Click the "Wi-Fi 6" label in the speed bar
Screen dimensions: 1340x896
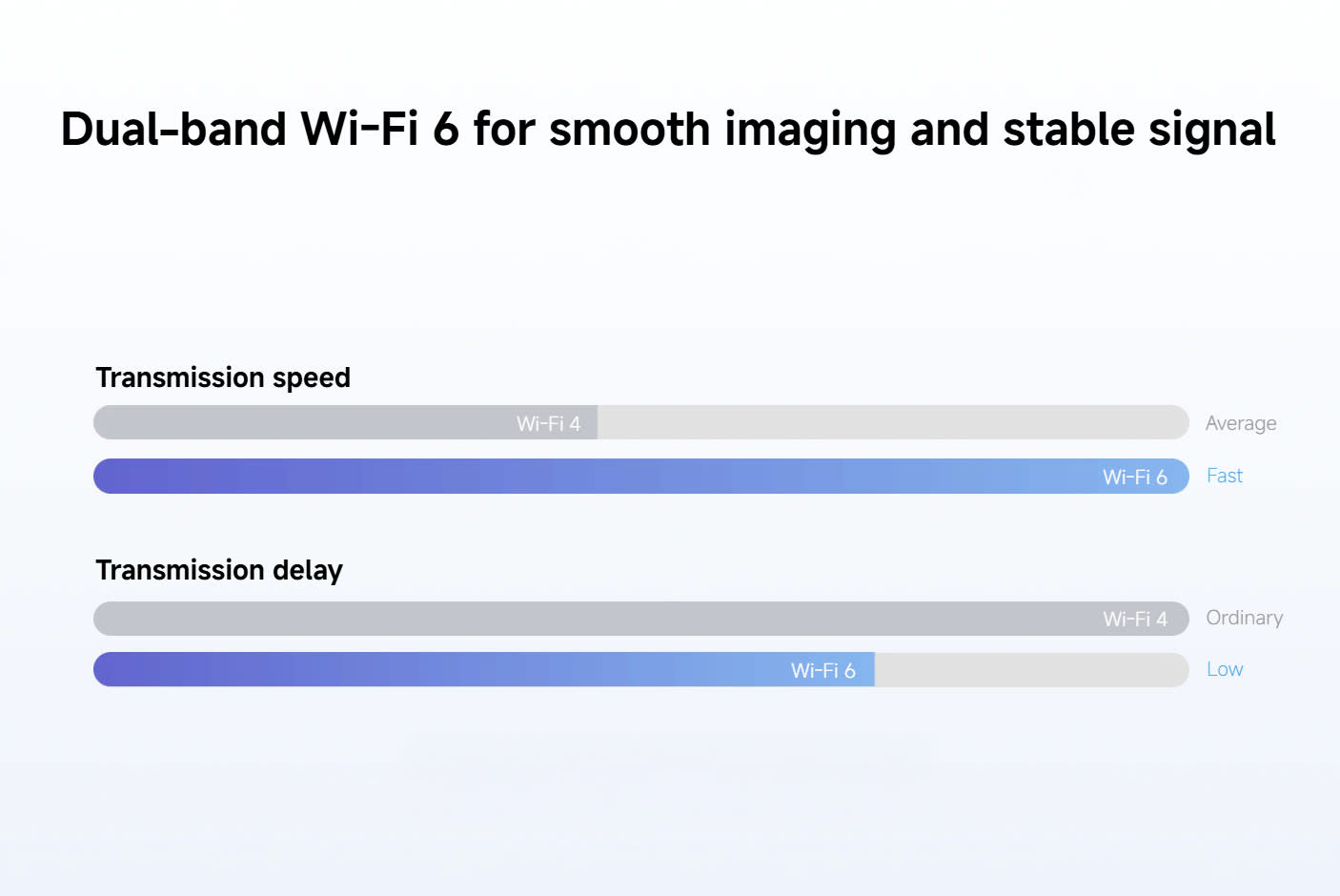1134,477
